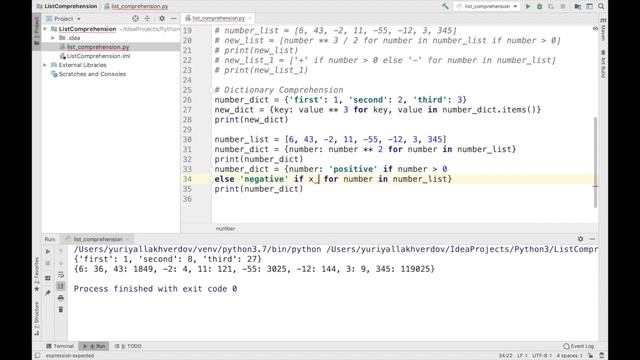
Task: Click the layout window icon beside search
Action: [x=589, y=6]
